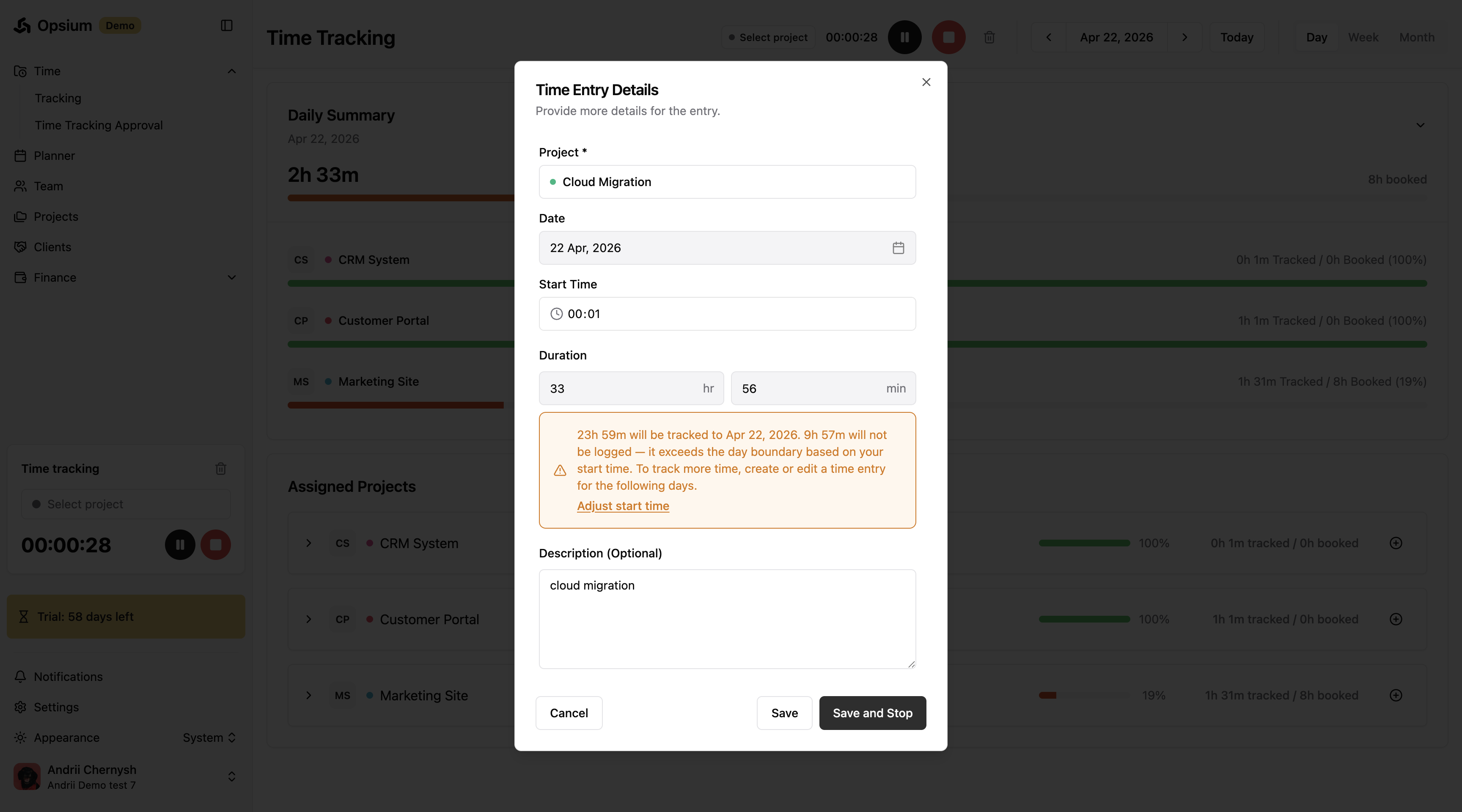Click the trash icon in the Time tracking widget
This screenshot has width=1462, height=812.
(221, 469)
